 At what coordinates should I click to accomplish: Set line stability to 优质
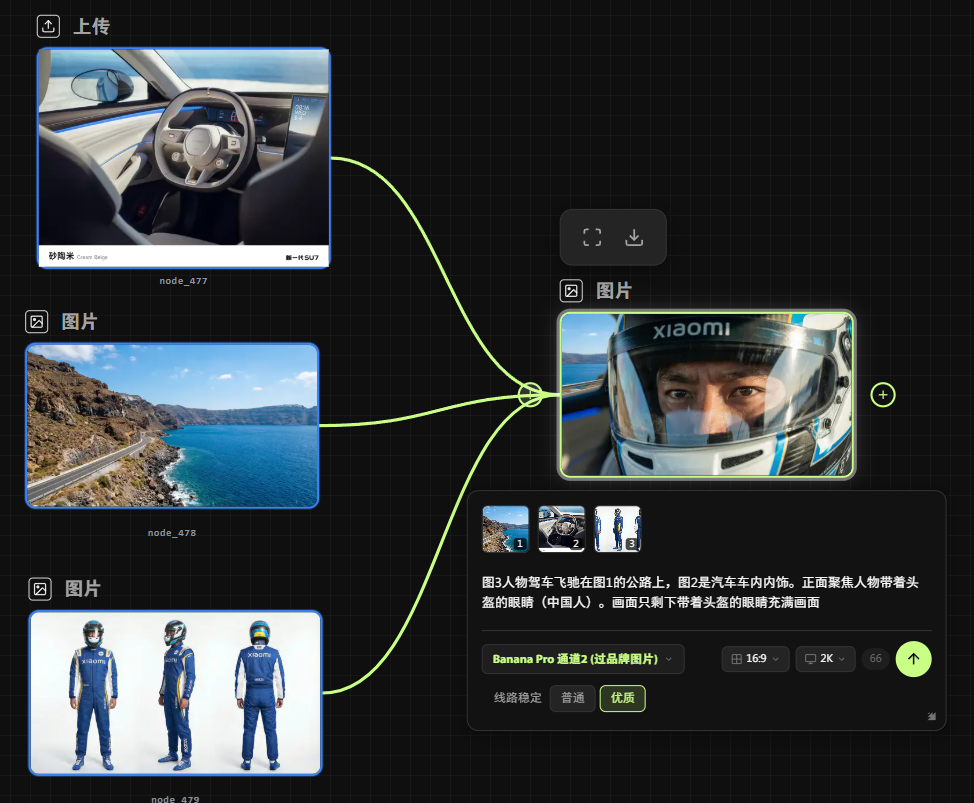tap(622, 698)
